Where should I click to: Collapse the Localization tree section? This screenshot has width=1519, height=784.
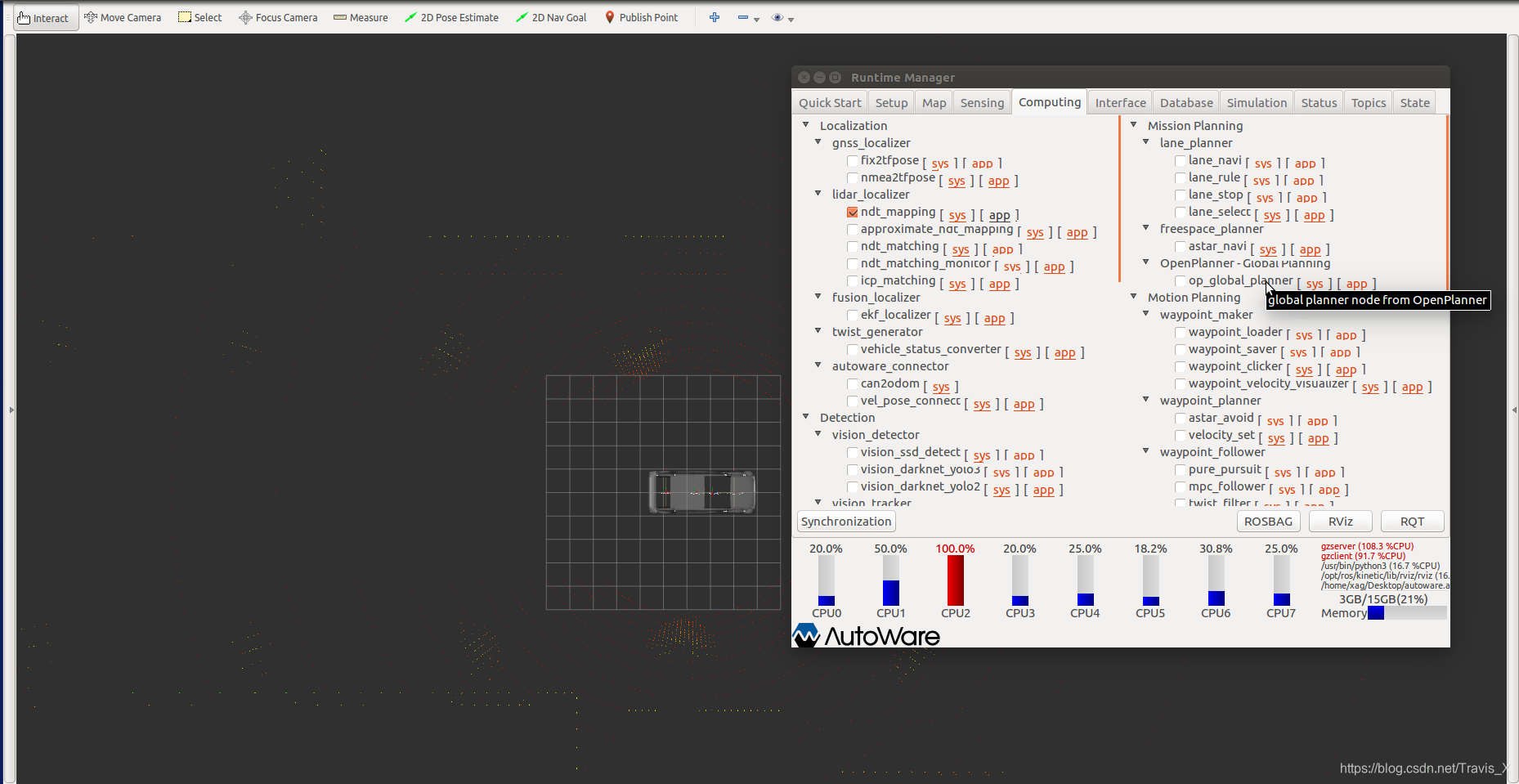805,125
